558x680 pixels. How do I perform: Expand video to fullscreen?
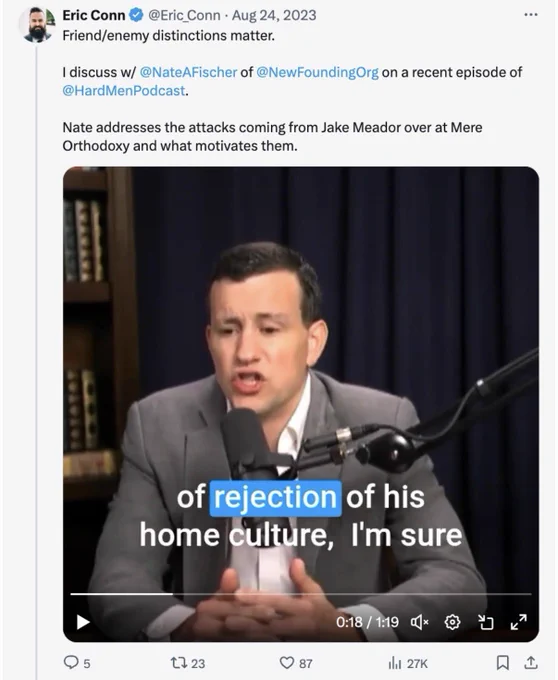(x=519, y=622)
